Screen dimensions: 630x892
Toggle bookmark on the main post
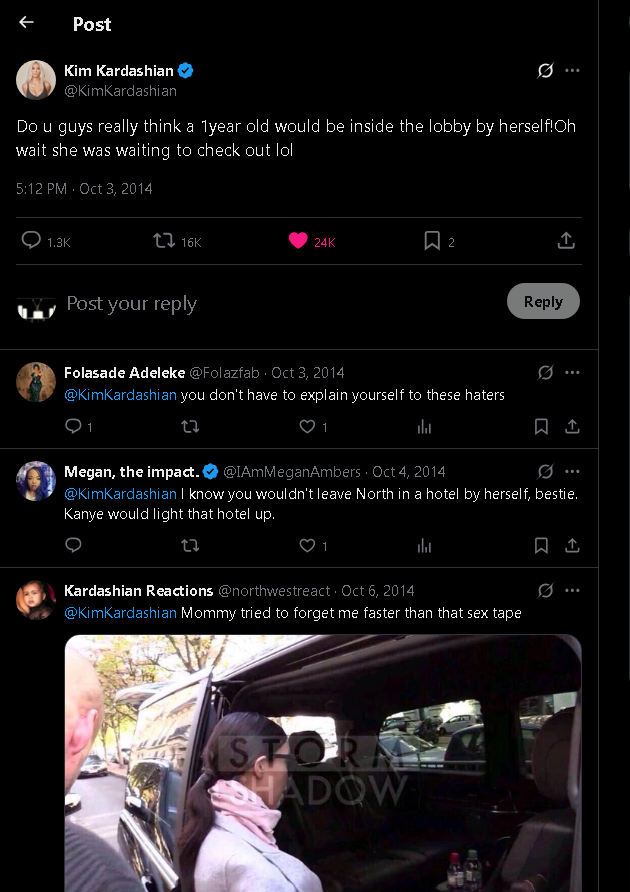click(432, 241)
